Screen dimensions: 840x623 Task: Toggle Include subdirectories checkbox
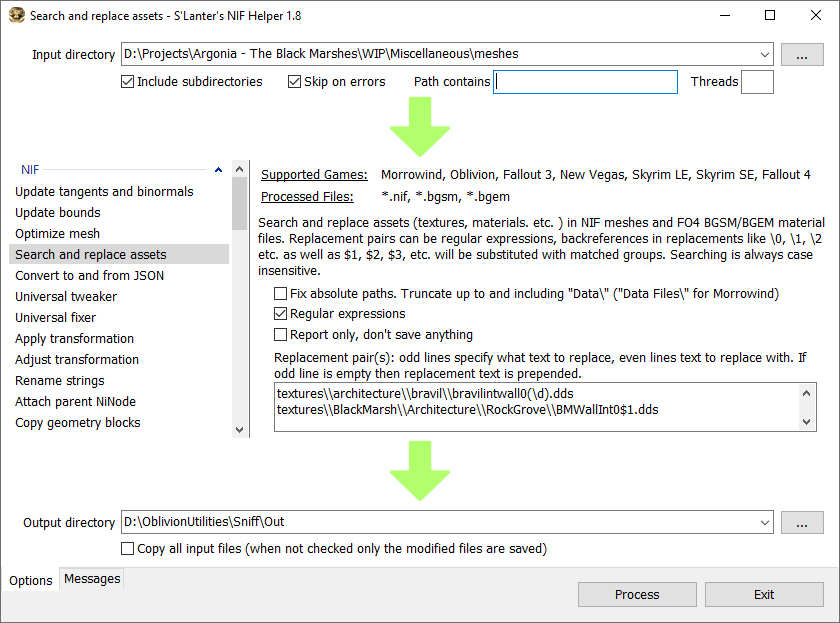pos(127,82)
